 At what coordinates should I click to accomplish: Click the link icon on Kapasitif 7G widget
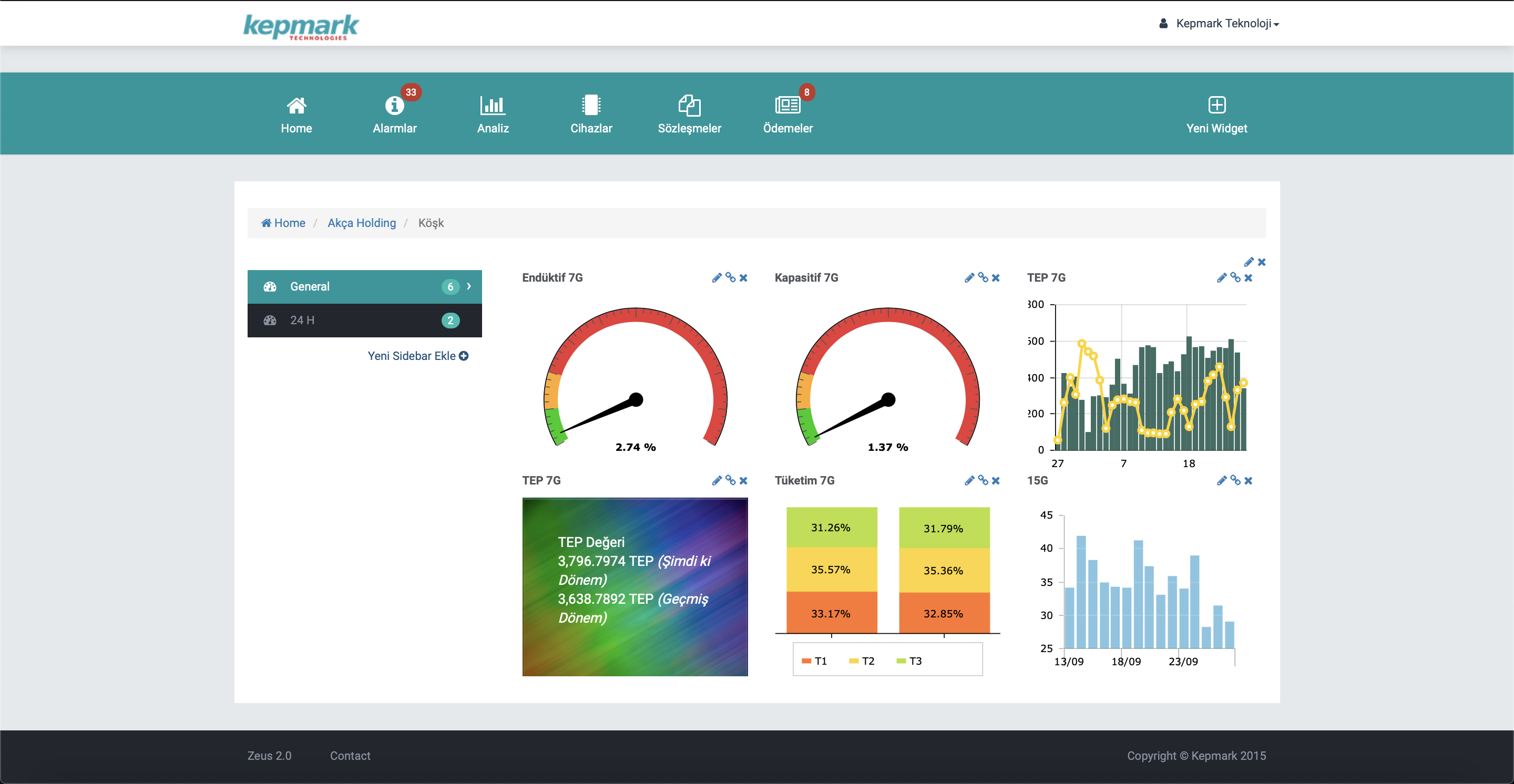tap(983, 277)
